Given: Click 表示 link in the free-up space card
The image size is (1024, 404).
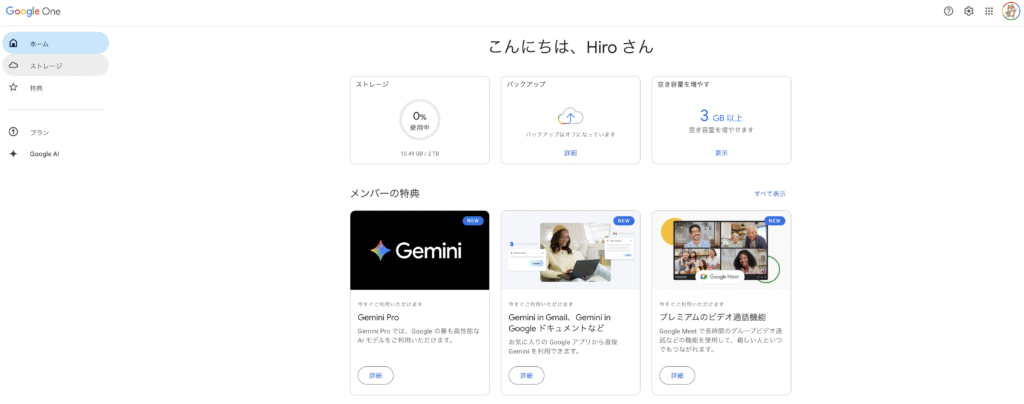Looking at the screenshot, I should point(721,153).
